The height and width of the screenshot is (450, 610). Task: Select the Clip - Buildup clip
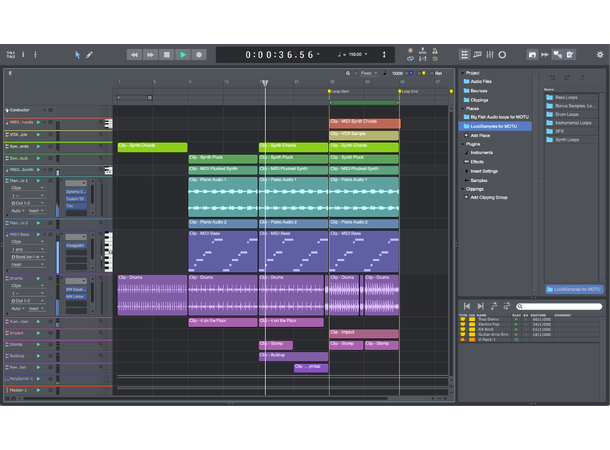[x=293, y=356]
